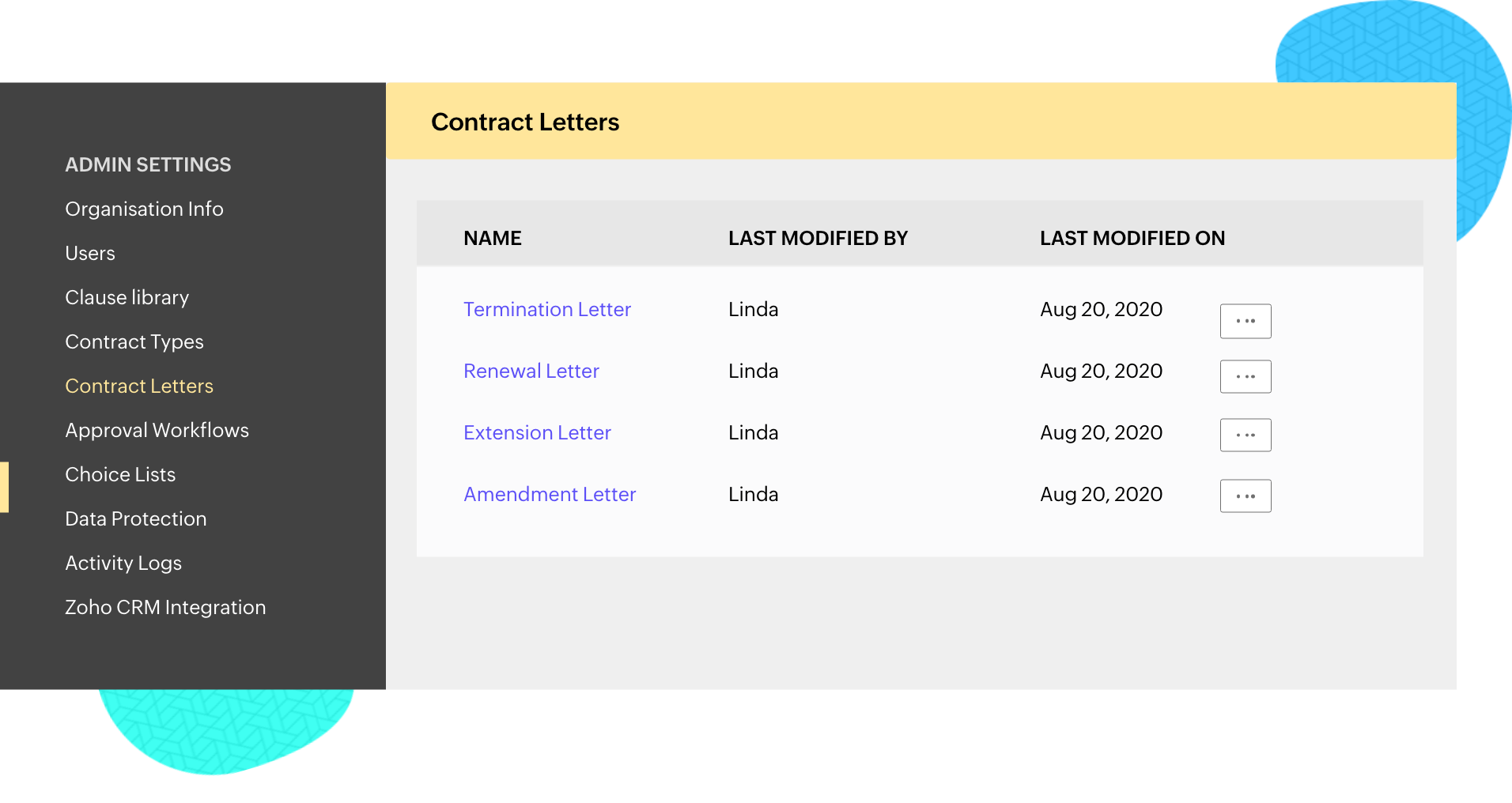Open the Renewal Letter link
Image resolution: width=1512 pixels, height=803 pixels.
point(531,371)
